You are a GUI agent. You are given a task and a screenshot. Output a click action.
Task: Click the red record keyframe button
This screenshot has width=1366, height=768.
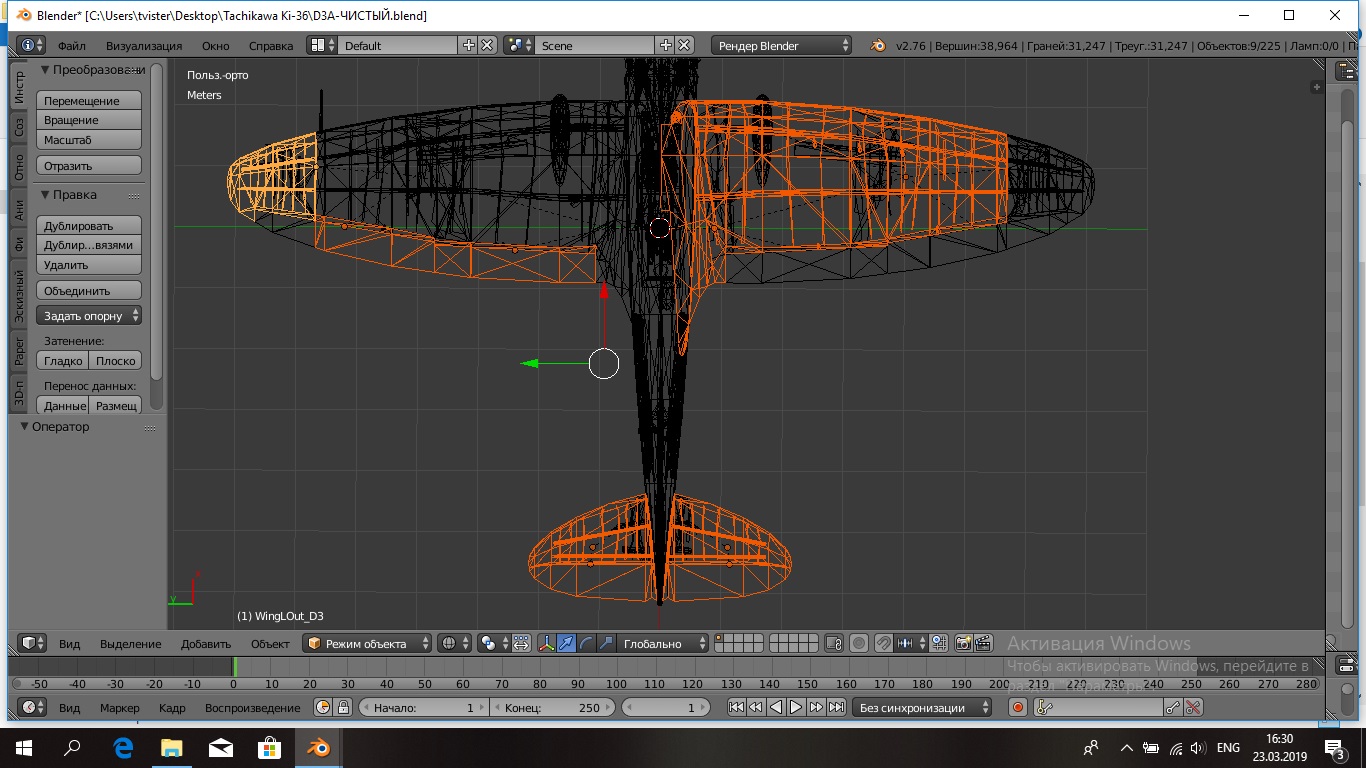(x=1018, y=707)
